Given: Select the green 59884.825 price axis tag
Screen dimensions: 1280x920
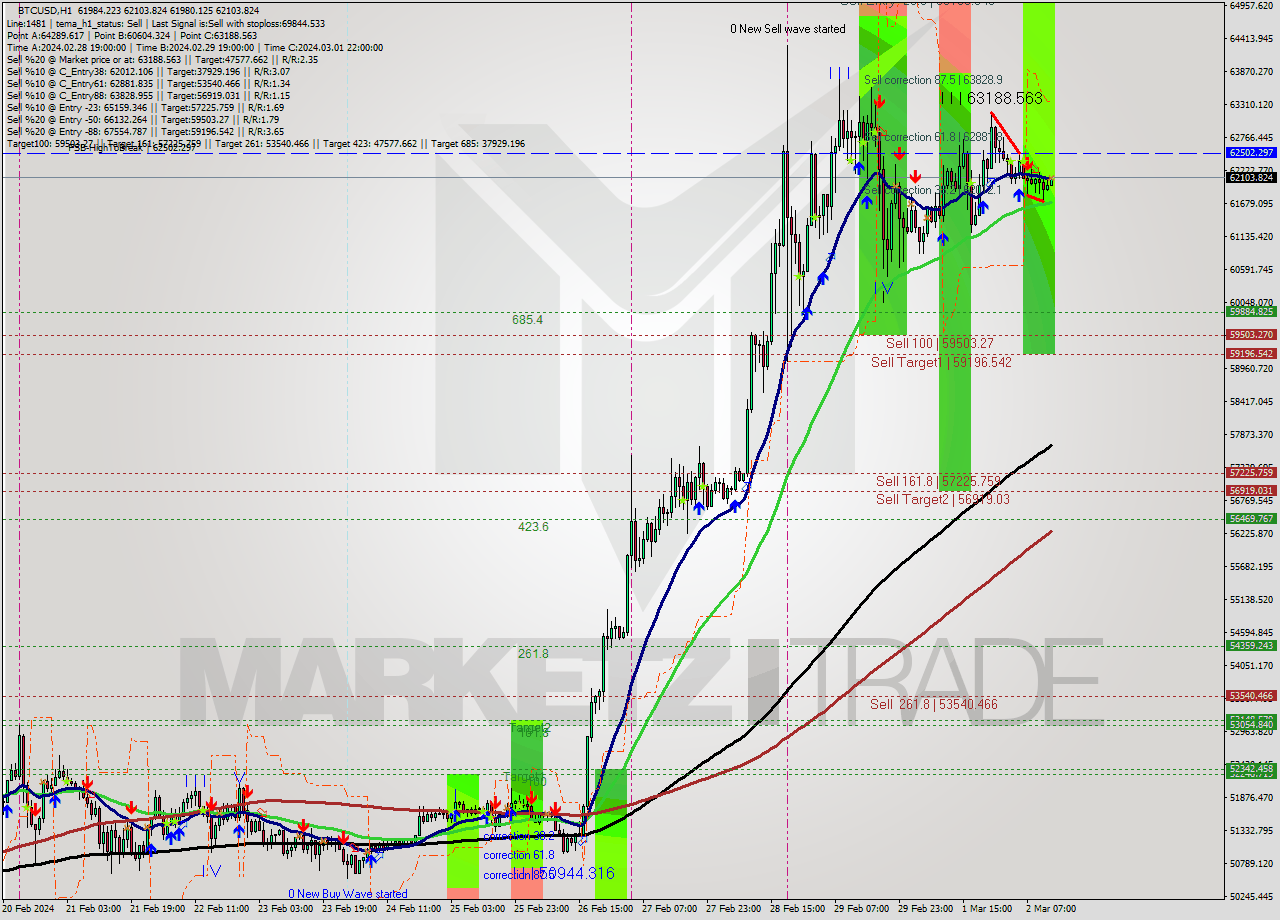Looking at the screenshot, I should 1251,312.
